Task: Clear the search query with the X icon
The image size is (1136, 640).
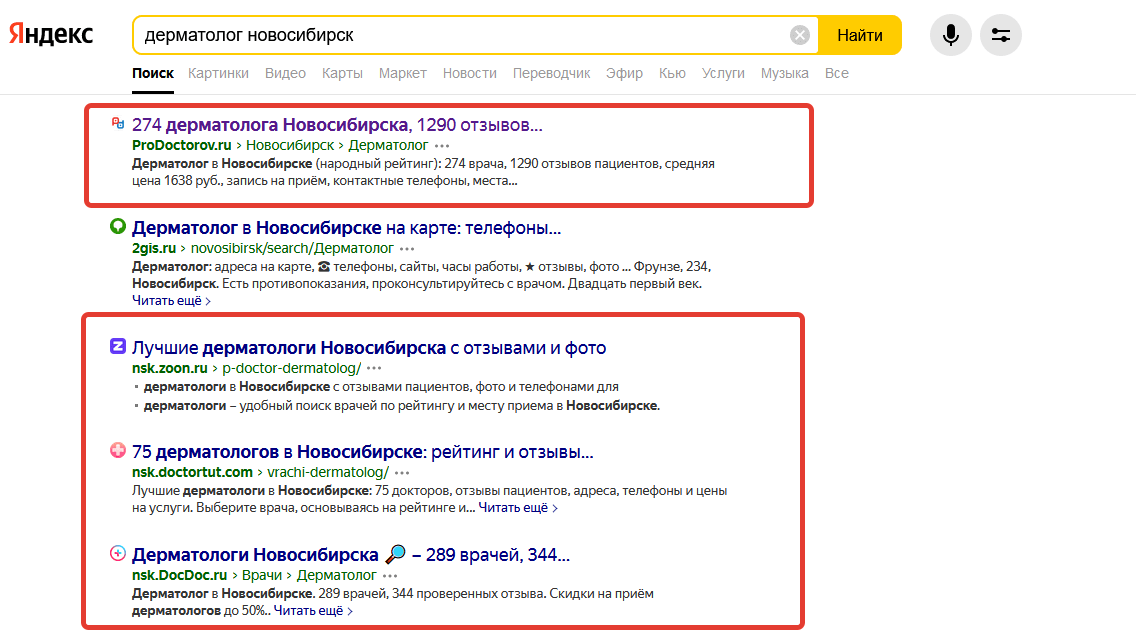Action: pos(800,35)
